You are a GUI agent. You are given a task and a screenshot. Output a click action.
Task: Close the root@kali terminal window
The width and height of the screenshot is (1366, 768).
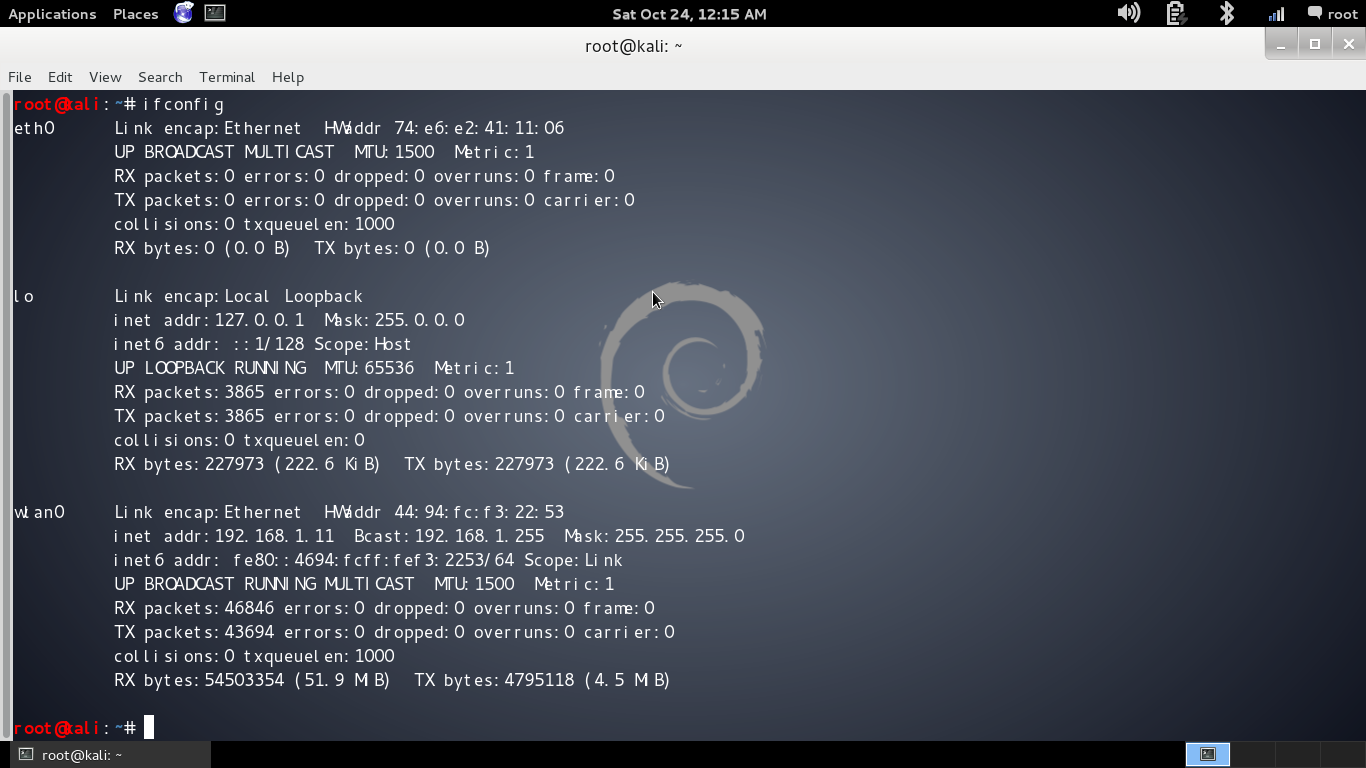[1349, 44]
